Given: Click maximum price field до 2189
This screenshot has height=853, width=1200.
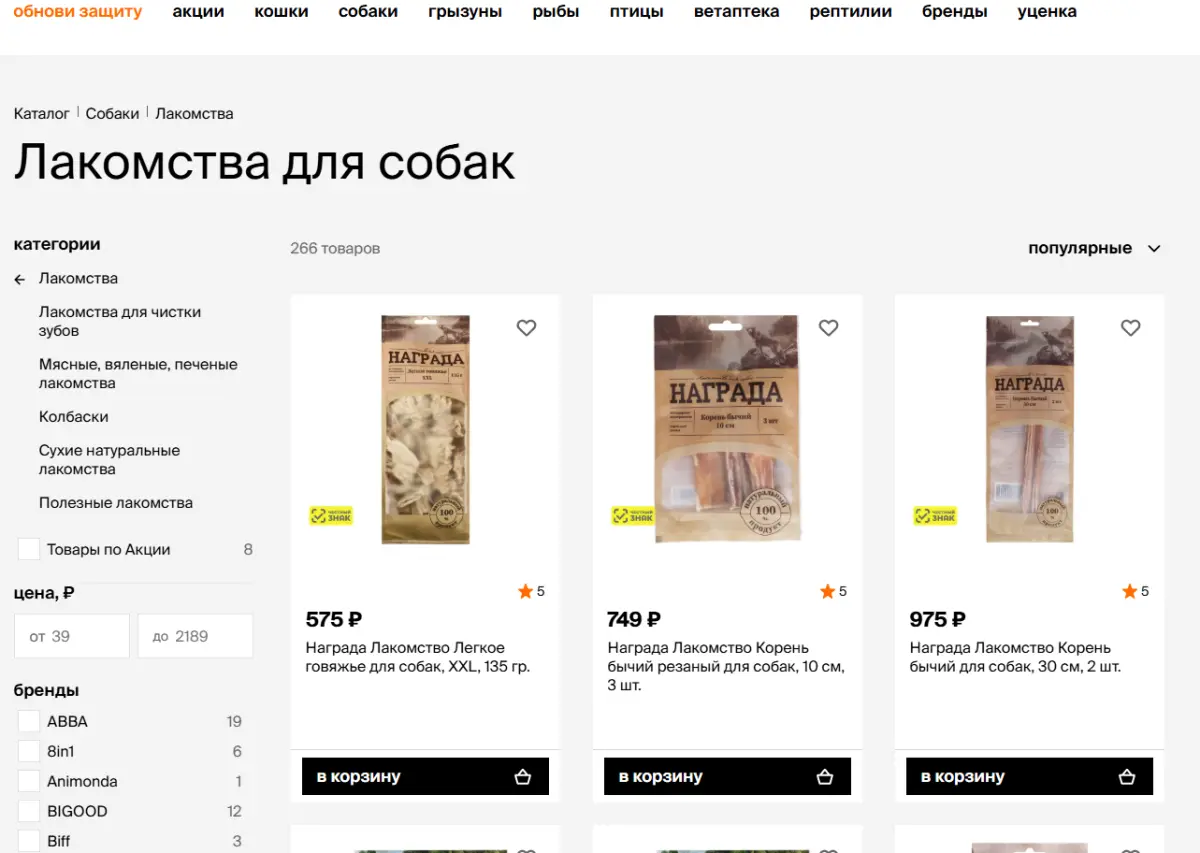Looking at the screenshot, I should pos(195,636).
